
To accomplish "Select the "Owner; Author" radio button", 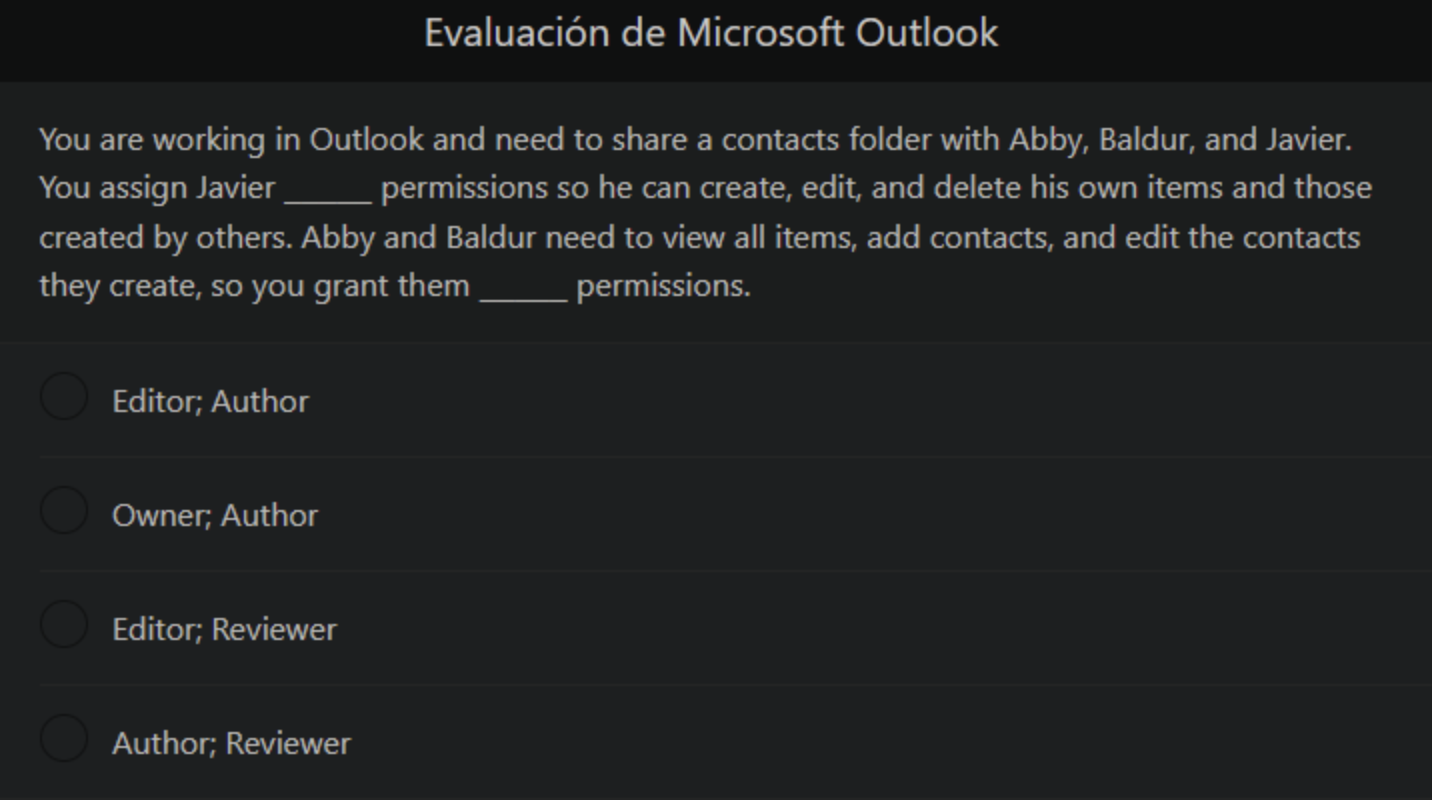I will click(63, 511).
